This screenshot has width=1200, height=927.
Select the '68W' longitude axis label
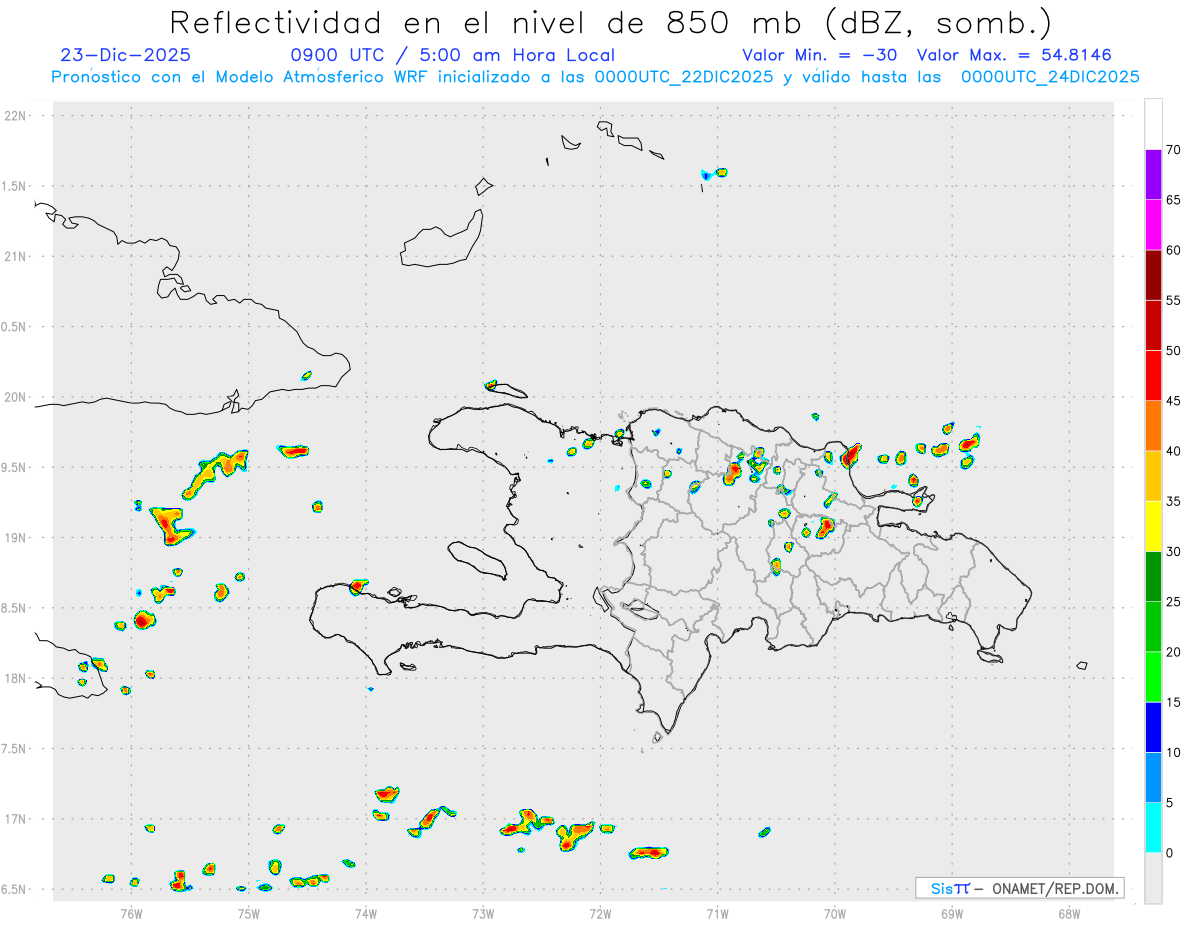coord(1069,912)
